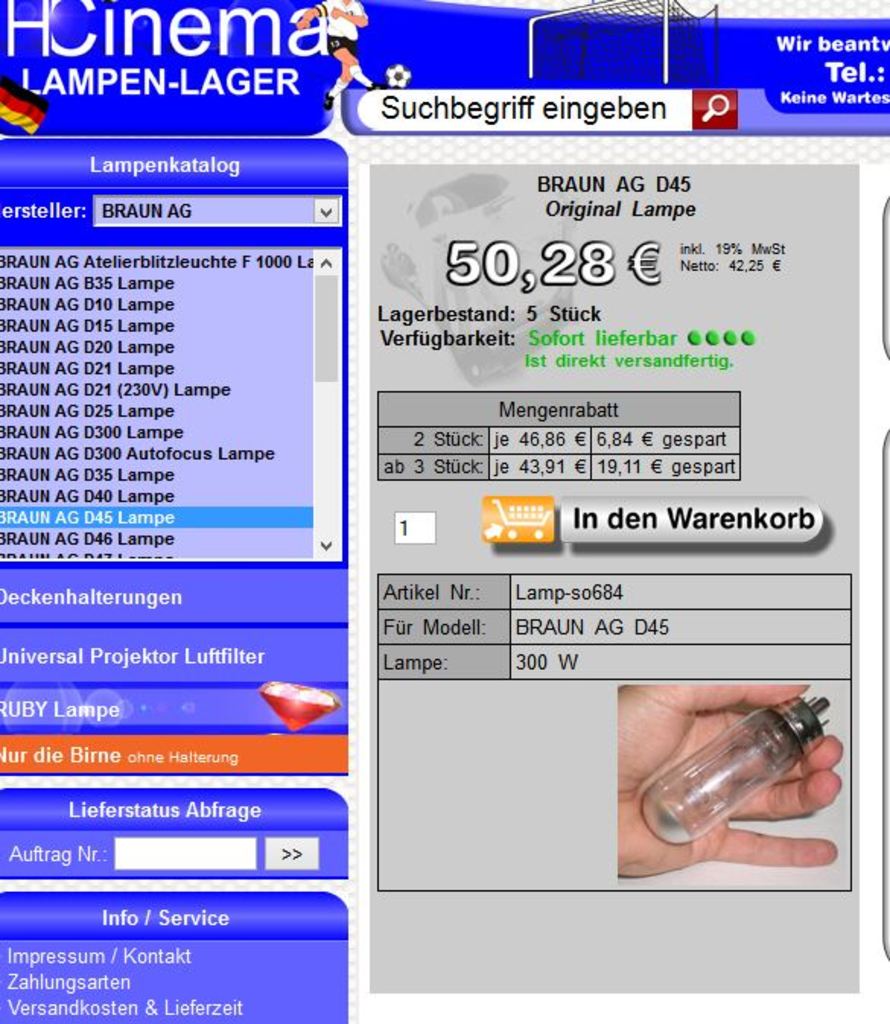Viewport: 890px width, 1024px height.
Task: Select BRAUN AG D300 Autofocus Lampe
Action: (x=157, y=453)
